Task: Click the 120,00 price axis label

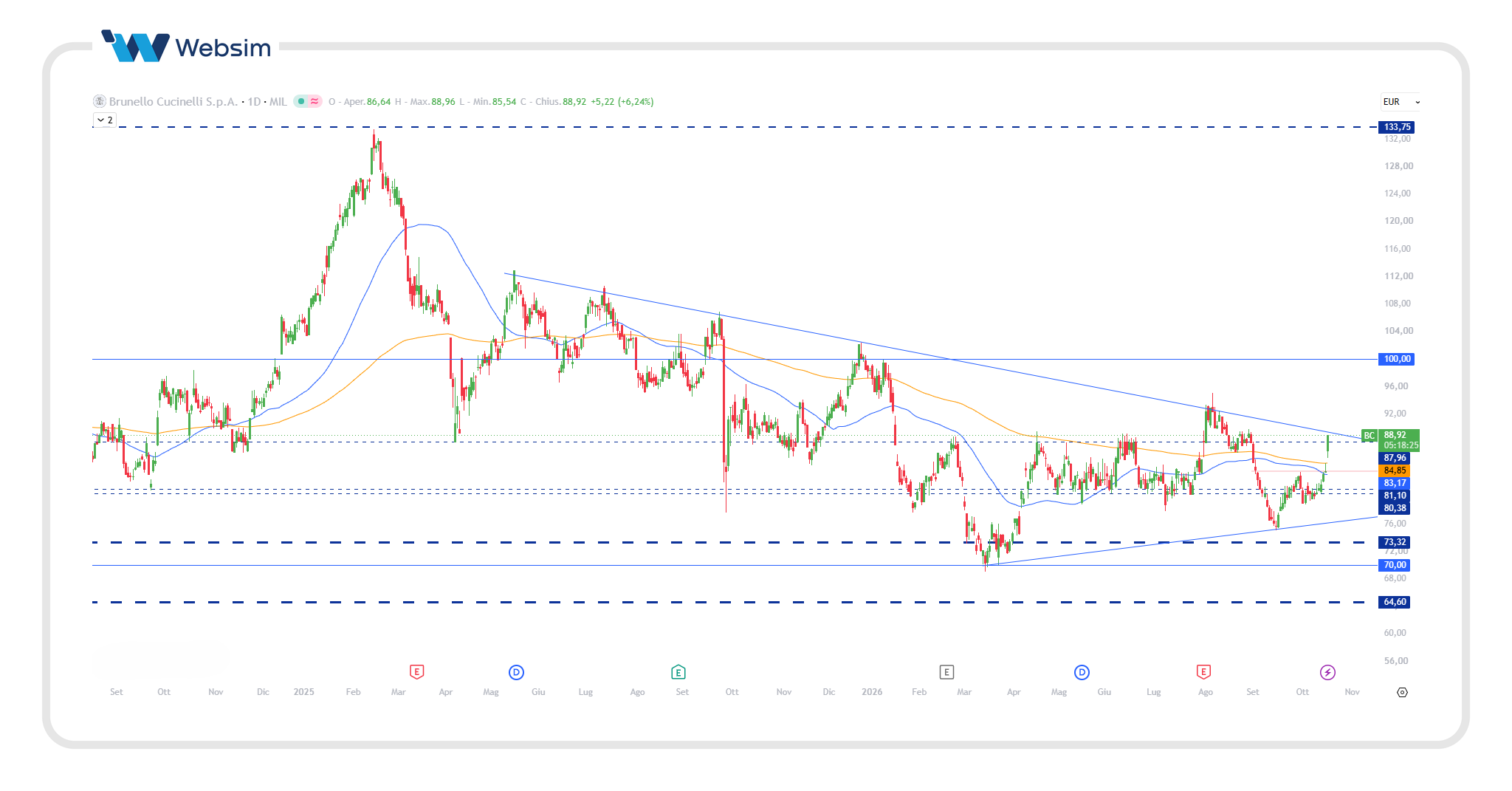Action: pos(1398,221)
